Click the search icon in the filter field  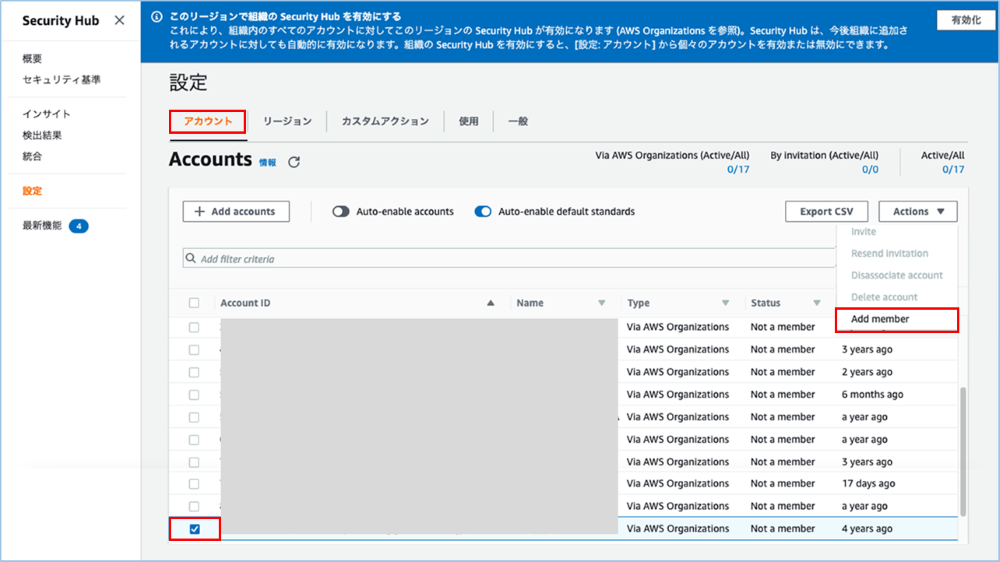(190, 259)
